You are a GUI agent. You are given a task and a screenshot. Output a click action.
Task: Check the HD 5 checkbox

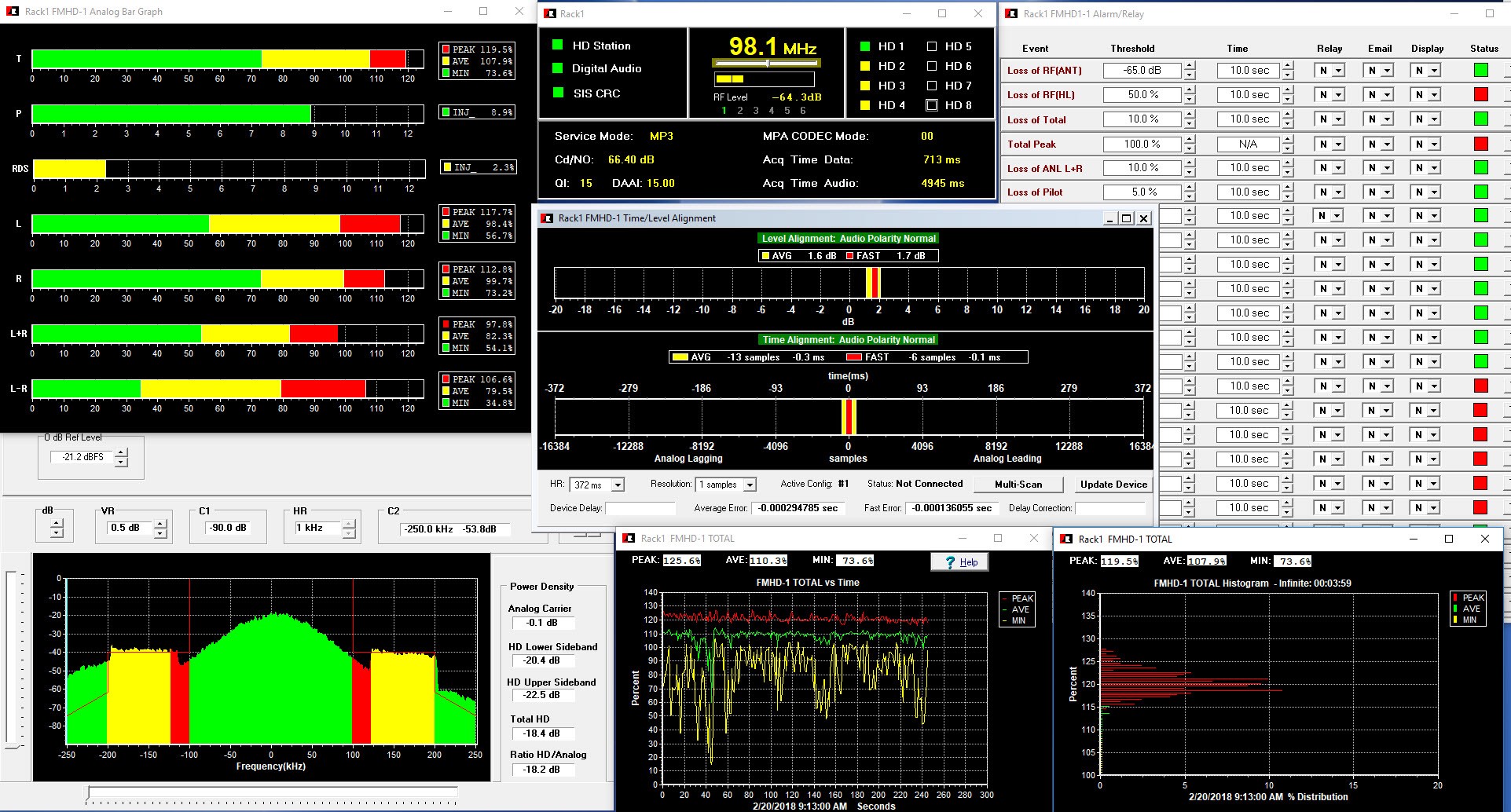pos(931,46)
